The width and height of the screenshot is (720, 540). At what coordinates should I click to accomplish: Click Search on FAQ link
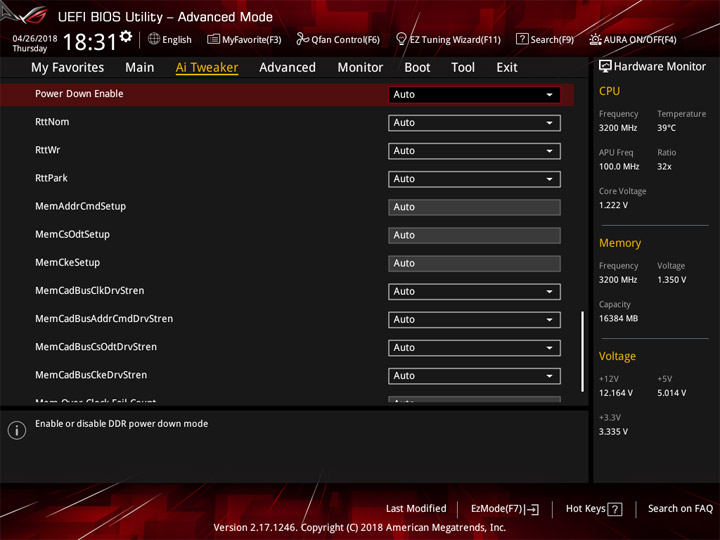click(x=680, y=509)
